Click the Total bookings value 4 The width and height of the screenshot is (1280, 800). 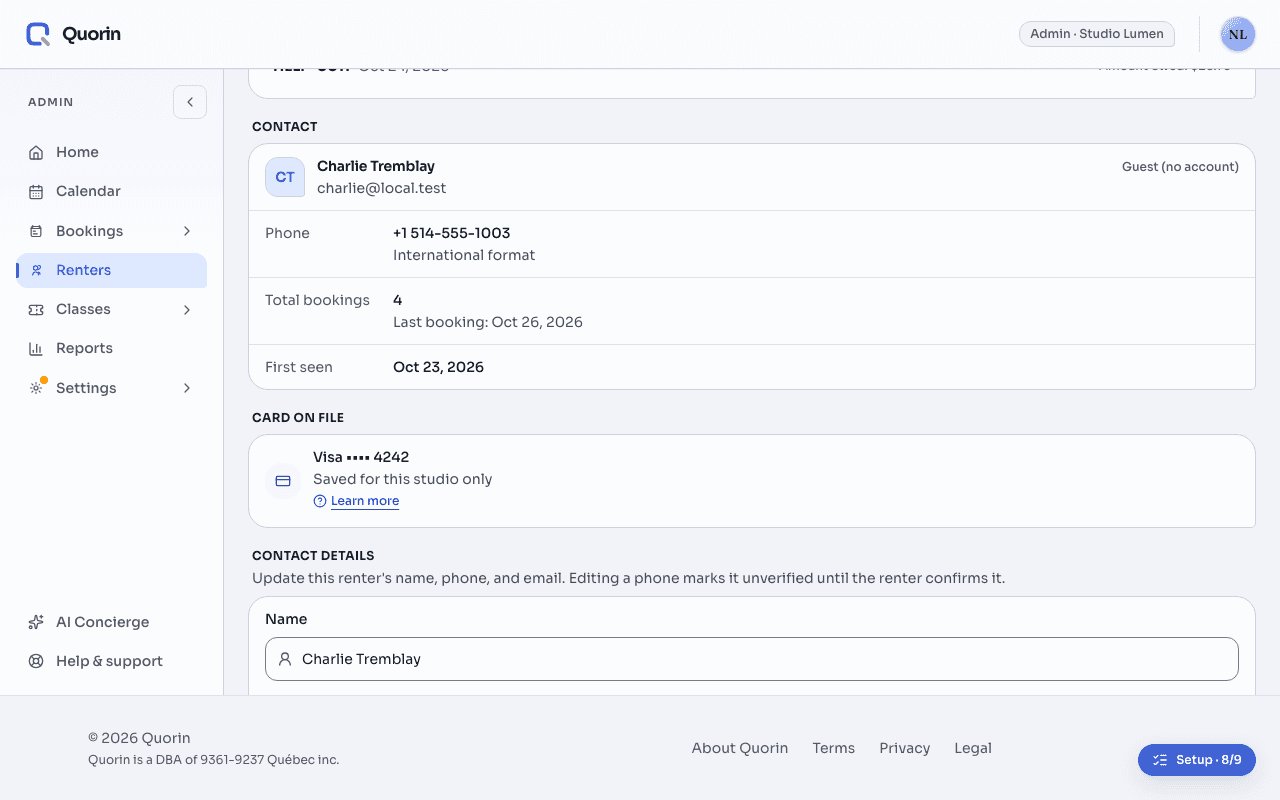point(398,300)
